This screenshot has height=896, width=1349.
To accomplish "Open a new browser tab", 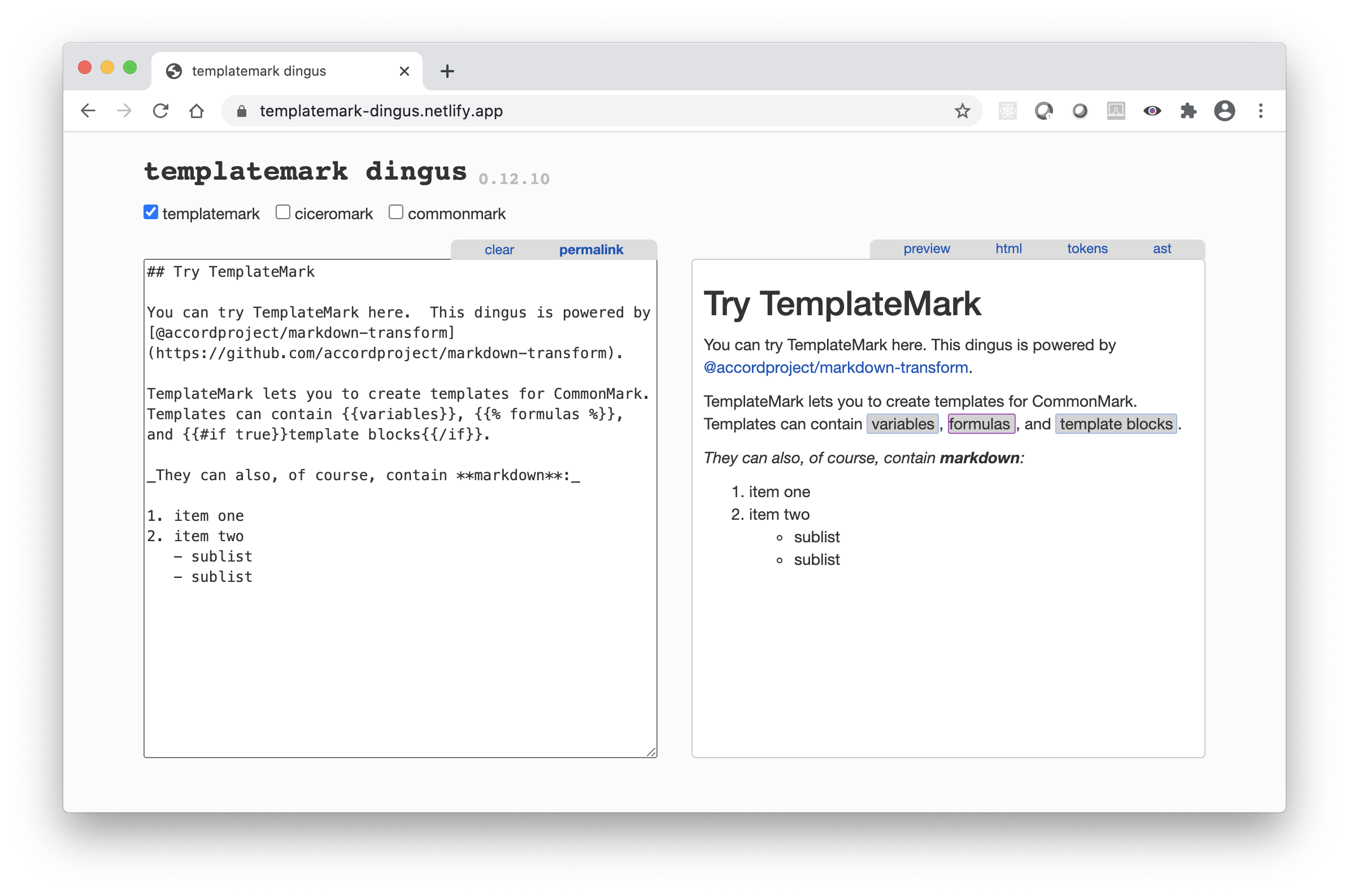I will pos(447,71).
